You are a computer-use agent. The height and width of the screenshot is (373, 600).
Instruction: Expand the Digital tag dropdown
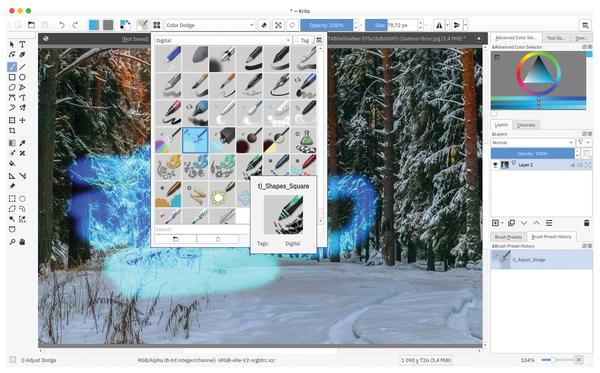(x=223, y=40)
